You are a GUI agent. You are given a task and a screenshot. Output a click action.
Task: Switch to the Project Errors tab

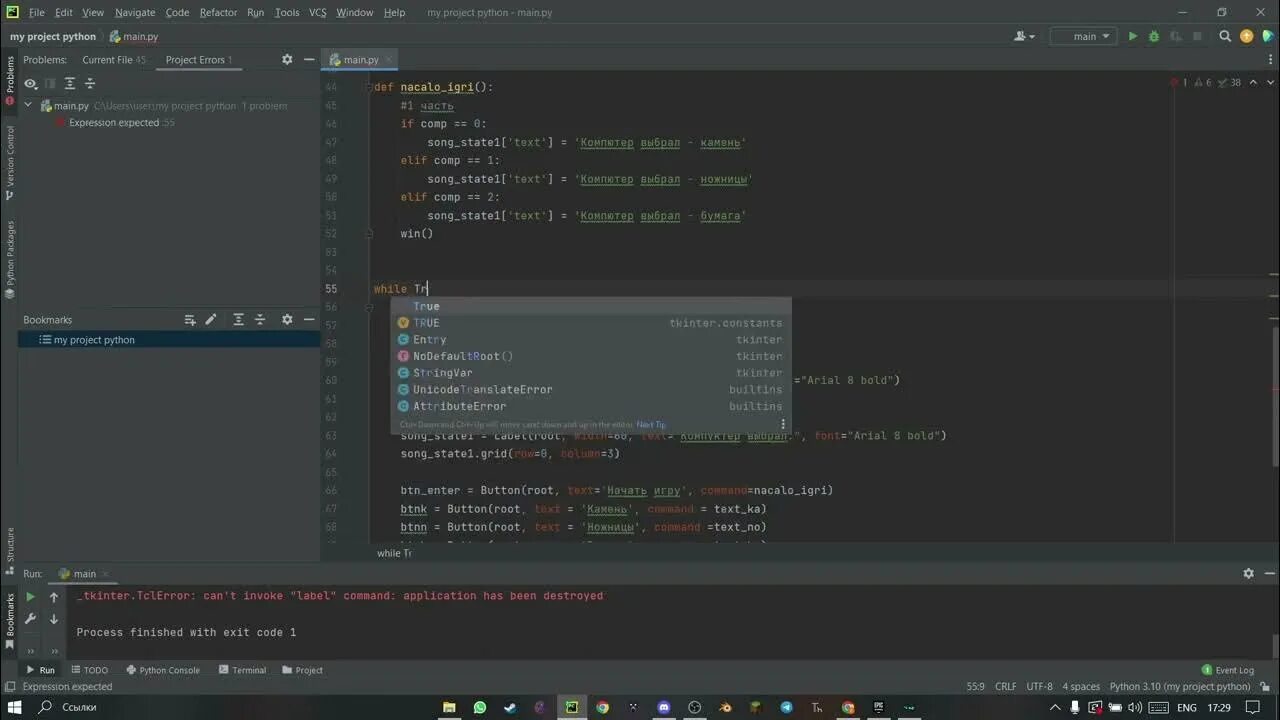196,60
